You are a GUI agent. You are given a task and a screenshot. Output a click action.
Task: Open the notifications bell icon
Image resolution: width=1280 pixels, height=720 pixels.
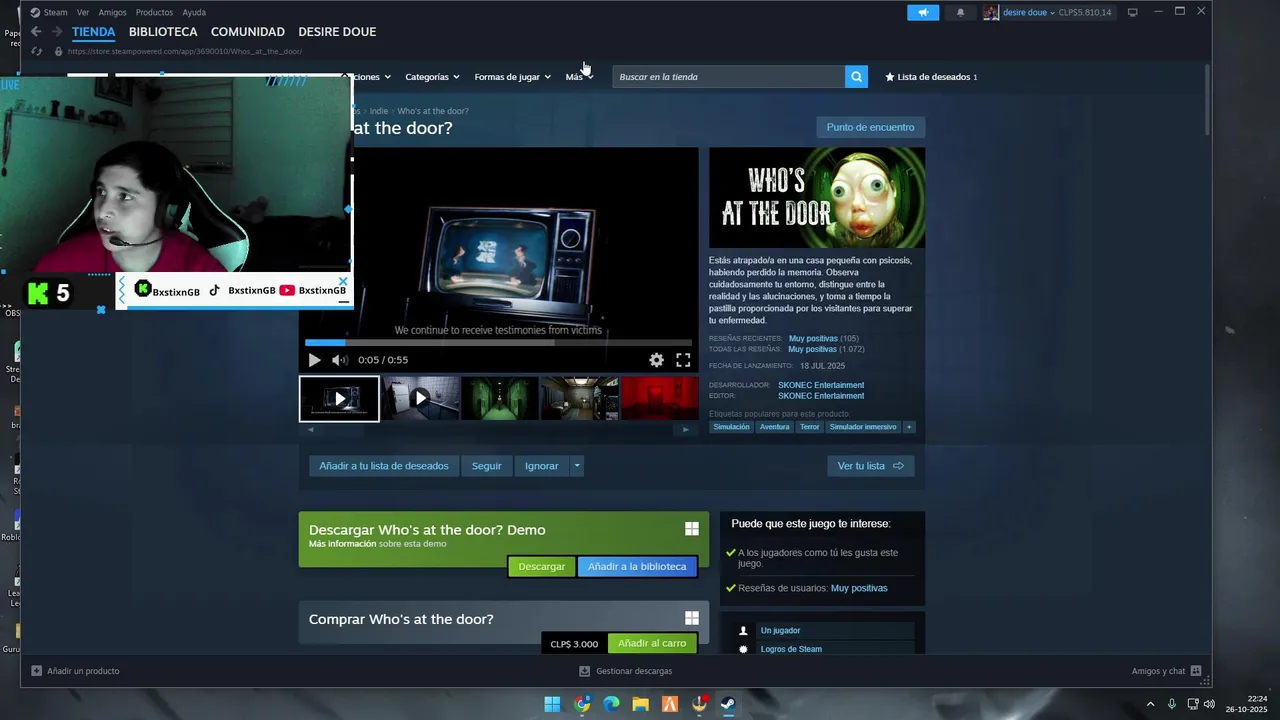click(961, 13)
